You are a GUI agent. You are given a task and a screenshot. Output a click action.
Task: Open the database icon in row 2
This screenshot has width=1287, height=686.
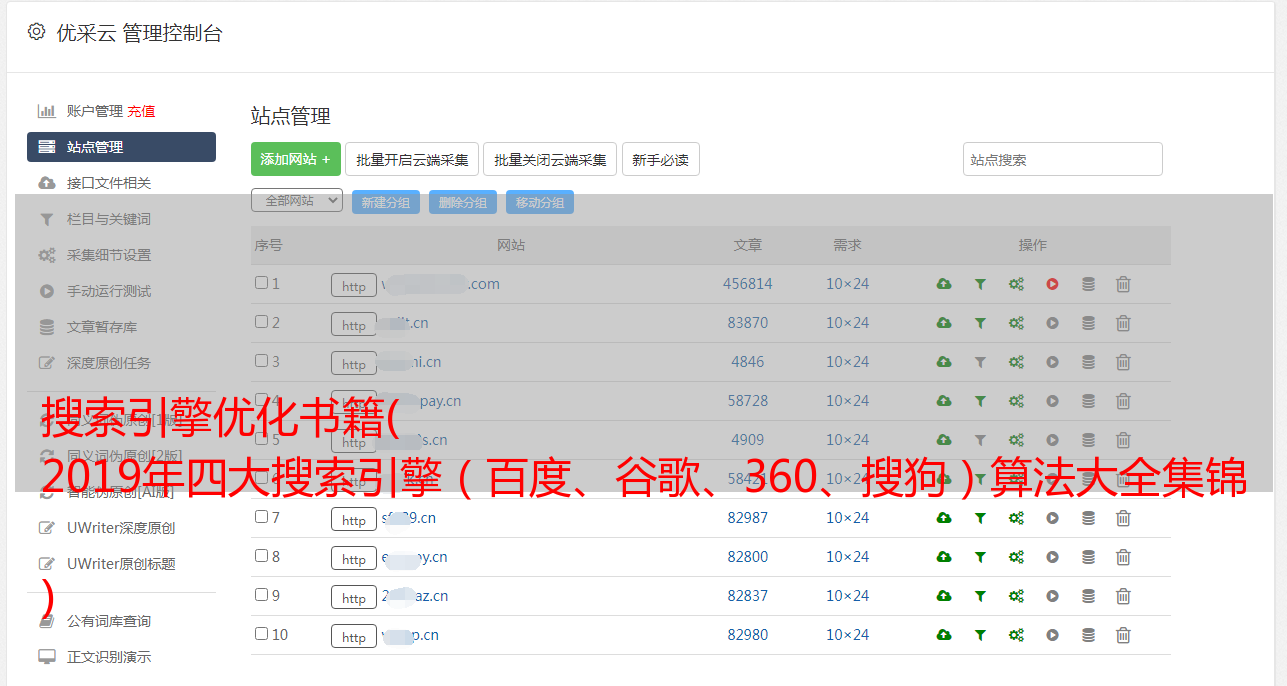coord(1088,323)
